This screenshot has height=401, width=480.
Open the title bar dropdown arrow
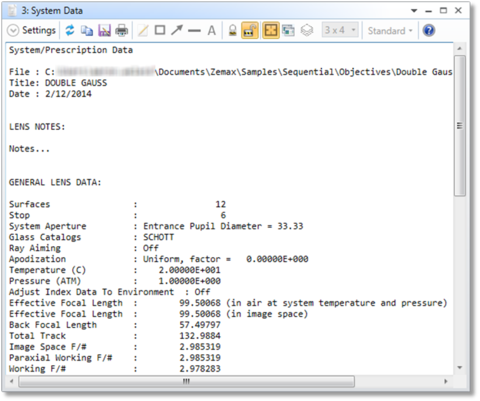coord(414,11)
